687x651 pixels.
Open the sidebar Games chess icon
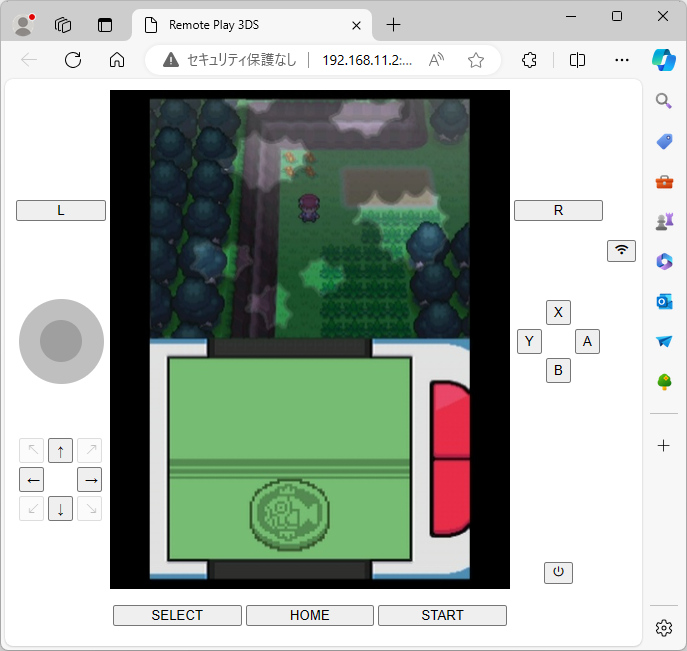pyautogui.click(x=664, y=221)
